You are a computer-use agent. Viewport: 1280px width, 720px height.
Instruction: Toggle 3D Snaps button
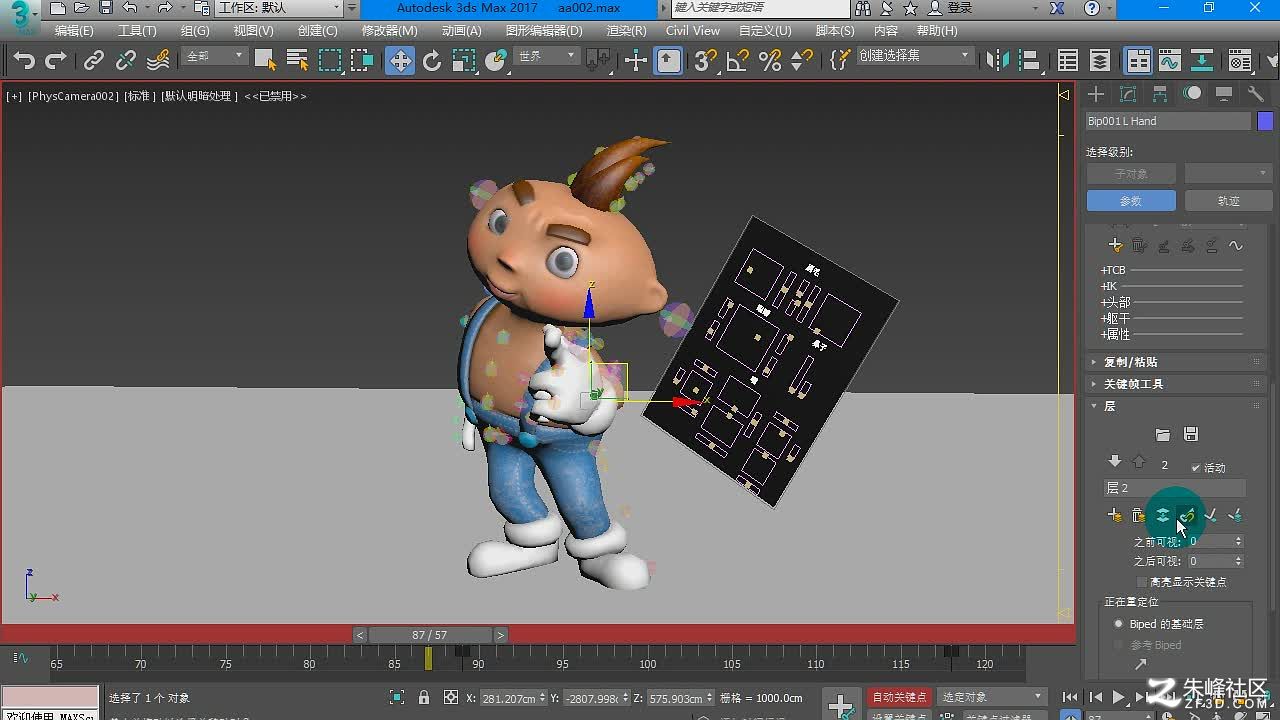coord(705,61)
